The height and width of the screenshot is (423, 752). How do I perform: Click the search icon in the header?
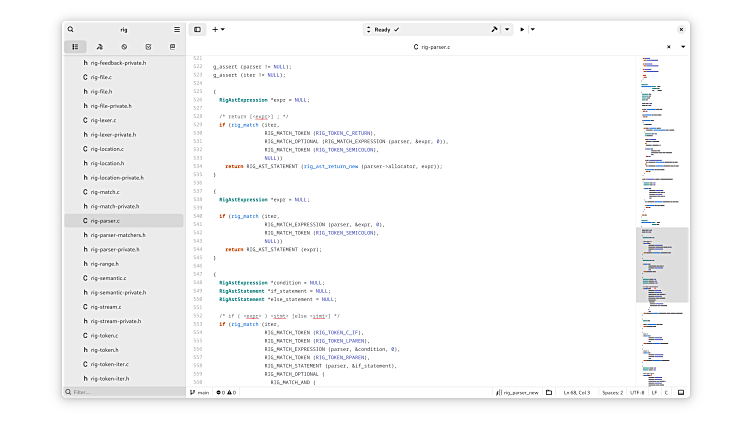coord(71,30)
